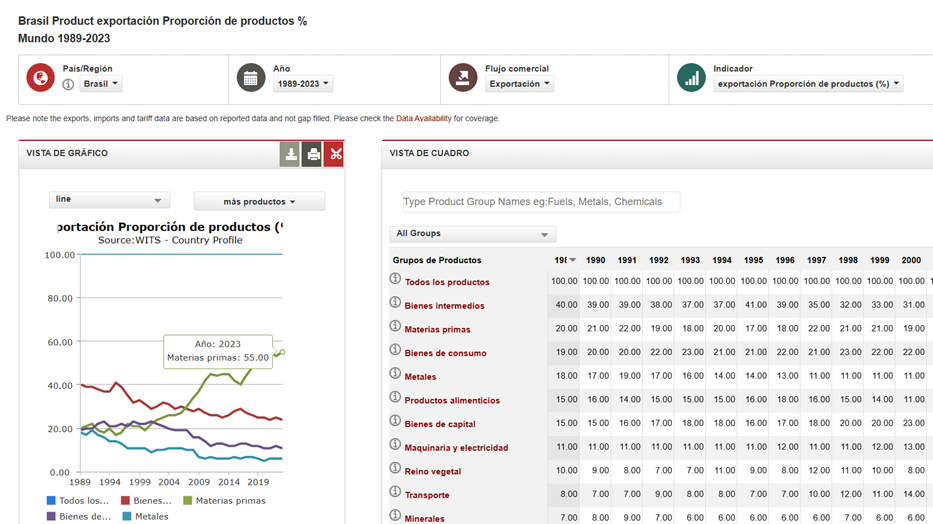This screenshot has height=524, width=933.
Task: Click info icon next to Metales row
Action: click(x=395, y=376)
